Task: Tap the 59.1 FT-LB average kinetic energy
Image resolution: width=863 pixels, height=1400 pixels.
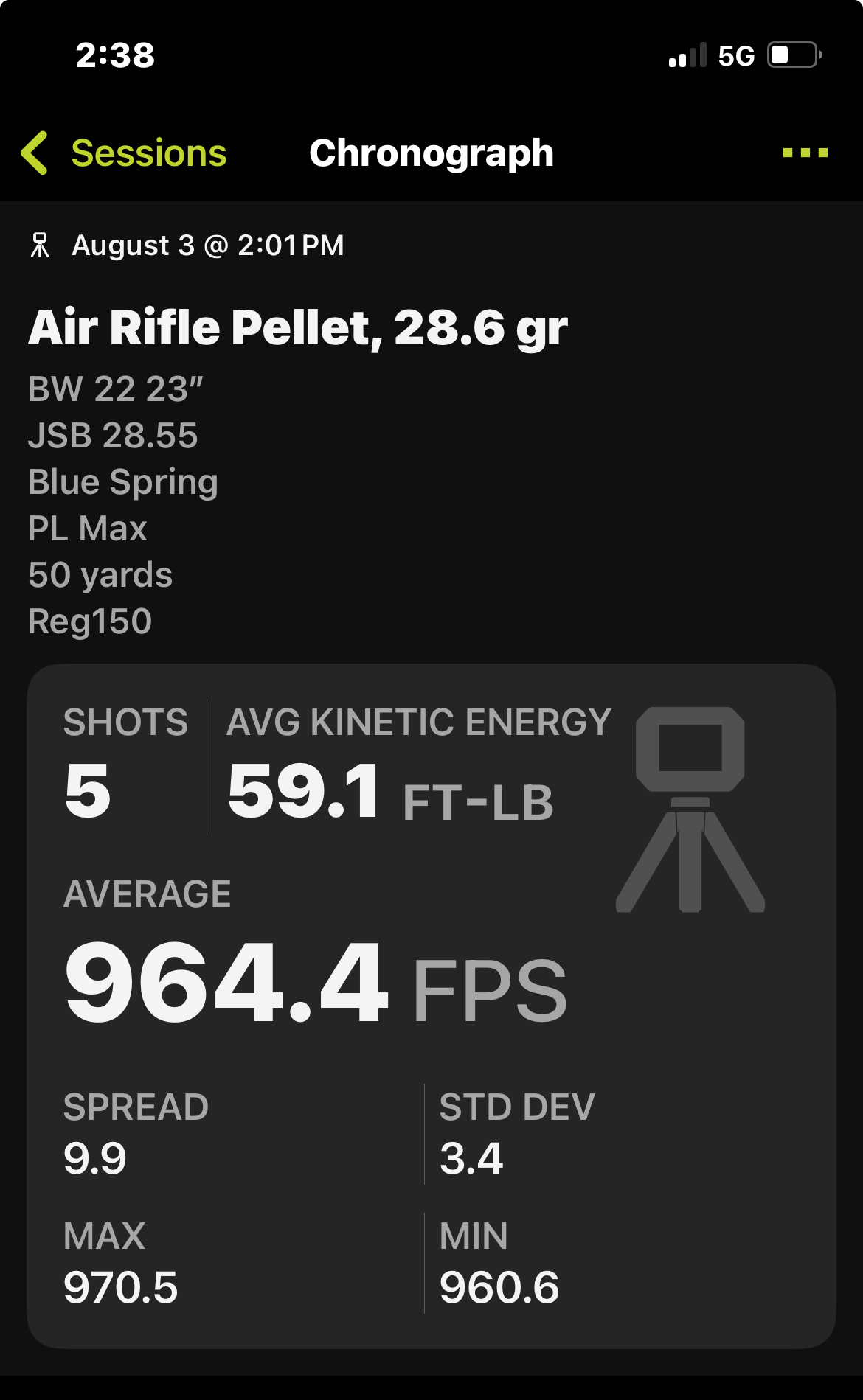Action: click(x=391, y=793)
